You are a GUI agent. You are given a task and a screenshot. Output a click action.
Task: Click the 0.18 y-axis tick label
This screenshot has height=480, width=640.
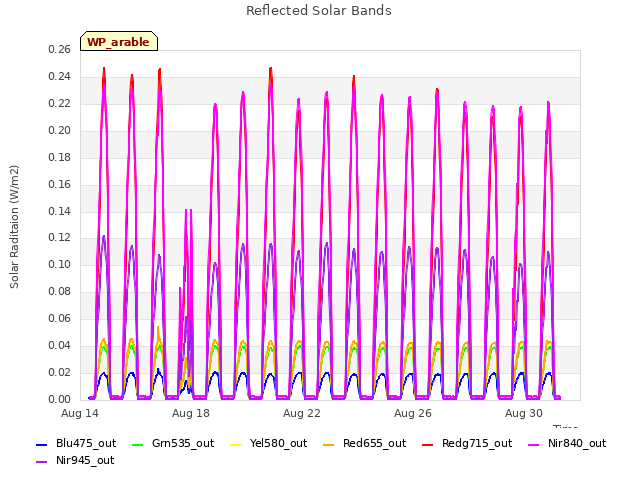59,157
